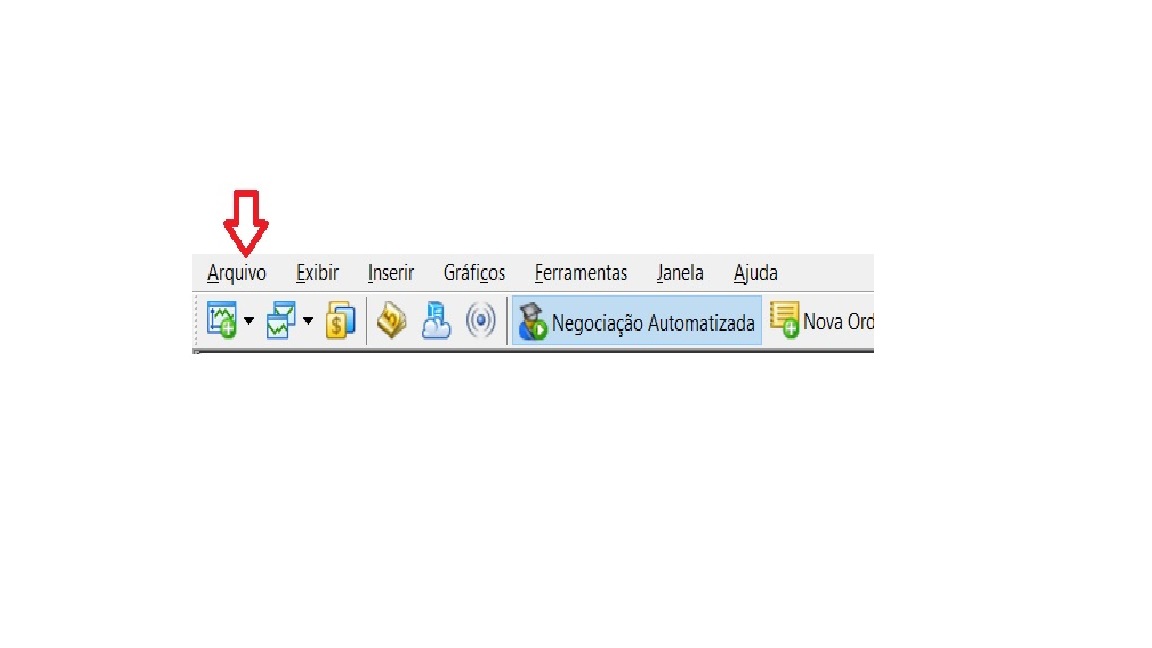Click the blue cloud server icon
1152x648 pixels.
click(x=436, y=320)
